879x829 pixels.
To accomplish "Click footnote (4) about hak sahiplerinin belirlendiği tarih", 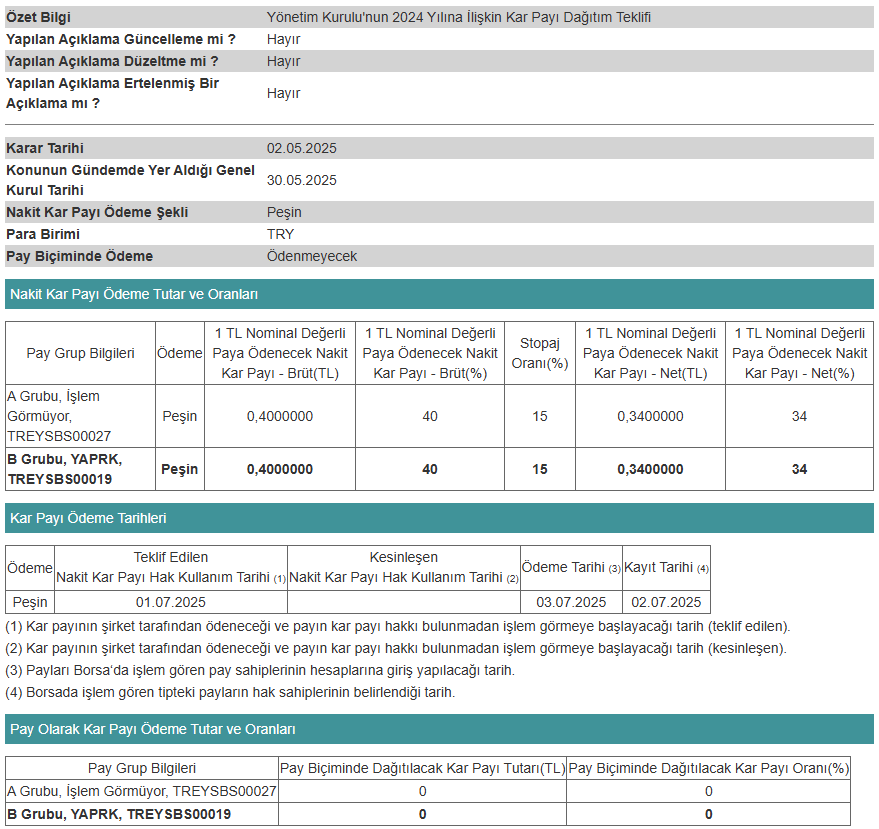I will (230, 692).
